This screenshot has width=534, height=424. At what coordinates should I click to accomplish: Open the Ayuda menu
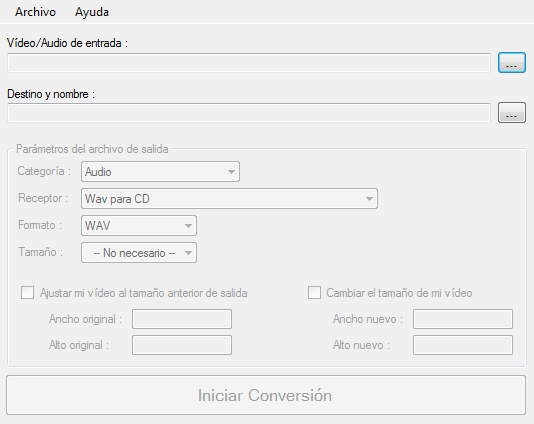click(x=92, y=12)
